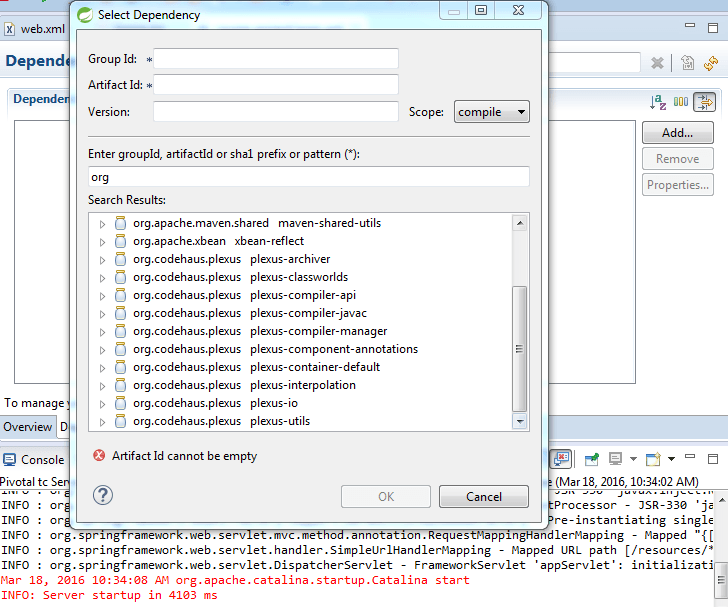This screenshot has height=607, width=728.
Task: Click the Add... button
Action: (677, 132)
